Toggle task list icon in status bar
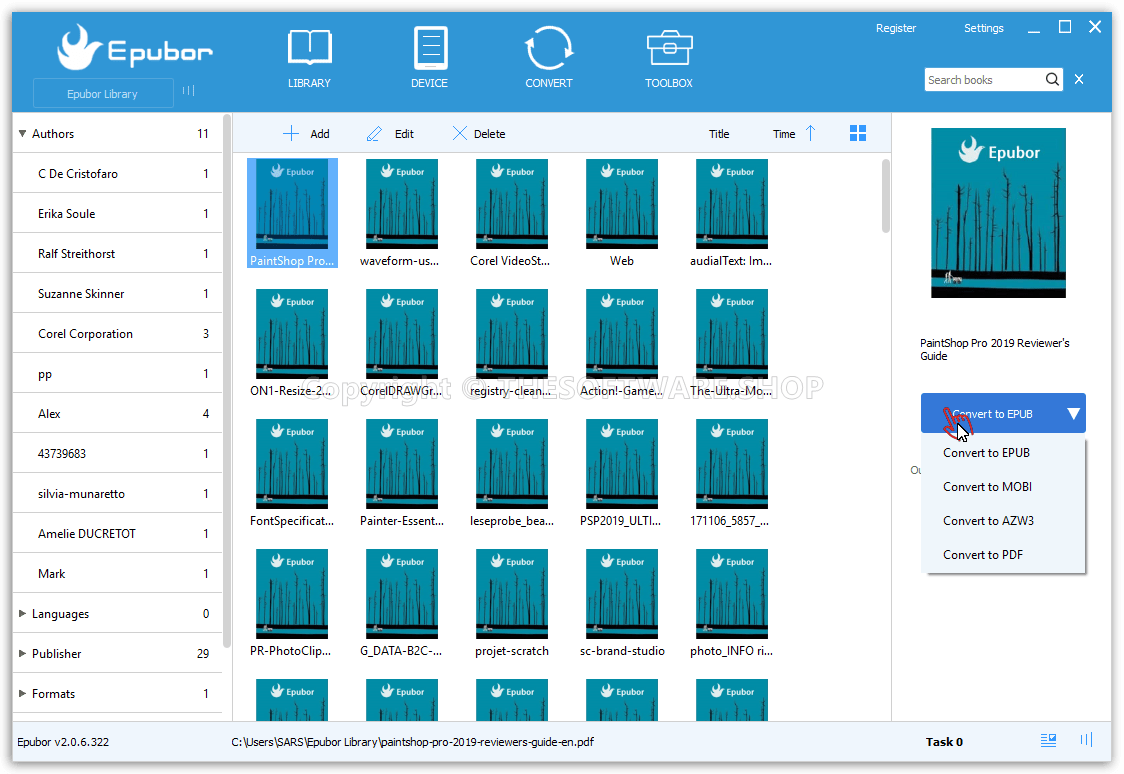Image resolution: width=1124 pixels, height=774 pixels. (x=1048, y=741)
